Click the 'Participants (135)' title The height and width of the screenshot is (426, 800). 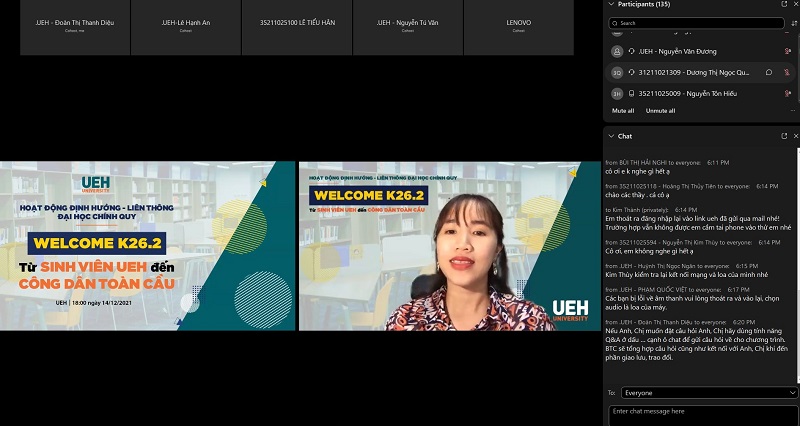pyautogui.click(x=644, y=4)
